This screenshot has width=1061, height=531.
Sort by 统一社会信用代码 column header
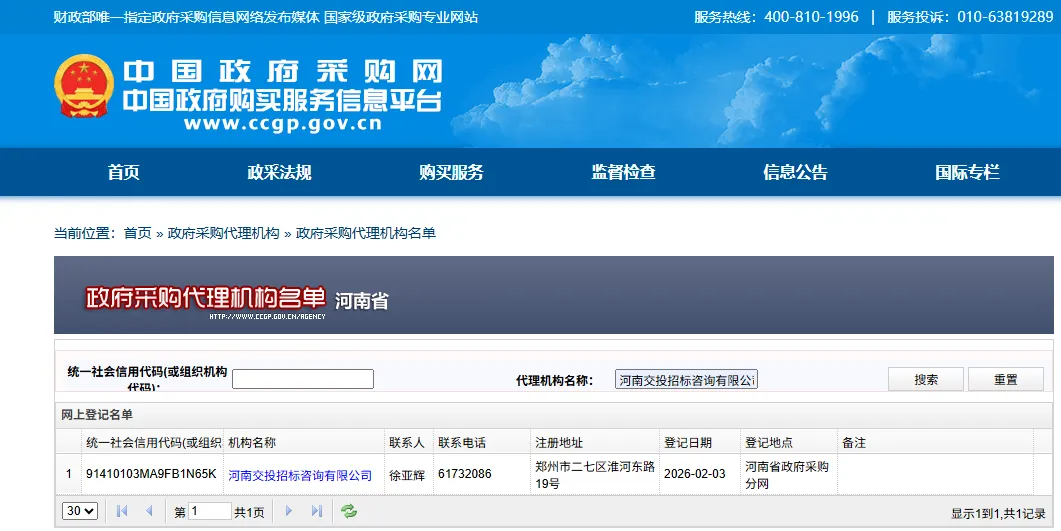(152, 442)
